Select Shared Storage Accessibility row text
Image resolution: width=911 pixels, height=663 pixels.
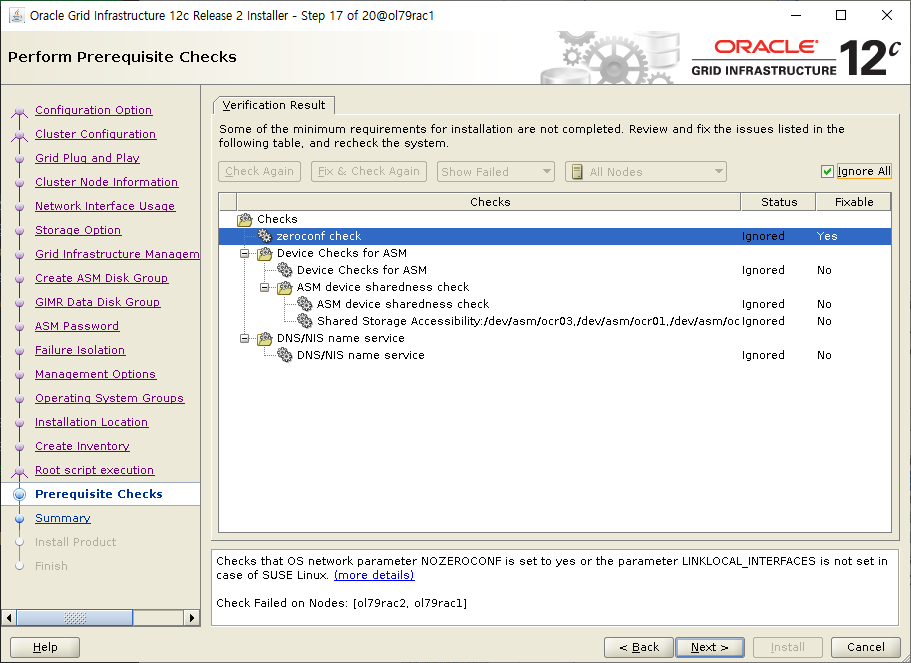coord(528,321)
